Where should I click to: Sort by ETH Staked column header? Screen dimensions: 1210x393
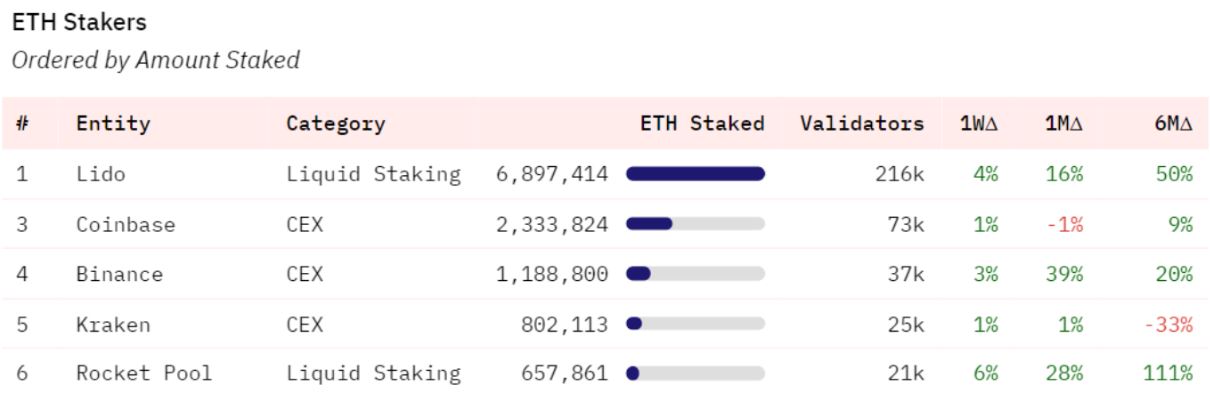click(x=702, y=124)
